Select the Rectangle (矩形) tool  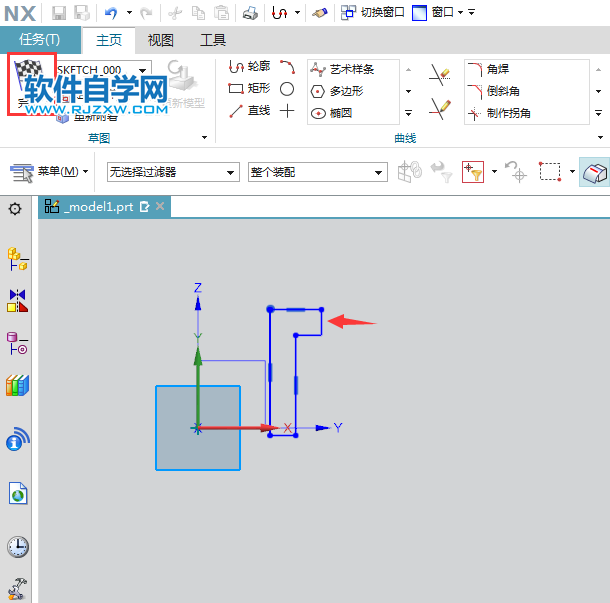(249, 89)
